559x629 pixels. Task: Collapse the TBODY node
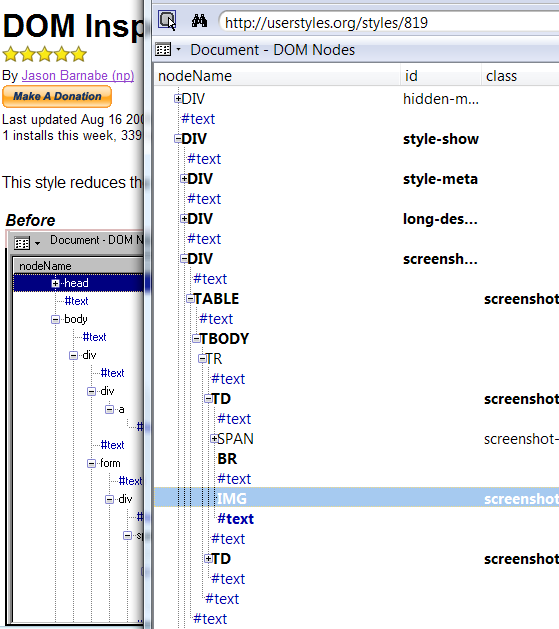(x=196, y=339)
